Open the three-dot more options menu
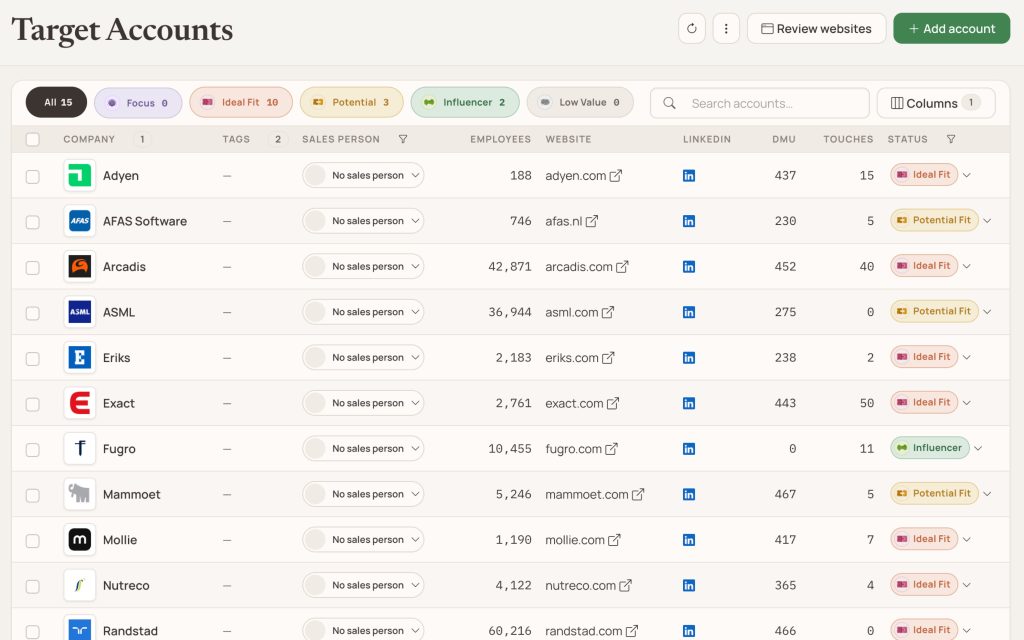1024x640 pixels. tap(726, 29)
